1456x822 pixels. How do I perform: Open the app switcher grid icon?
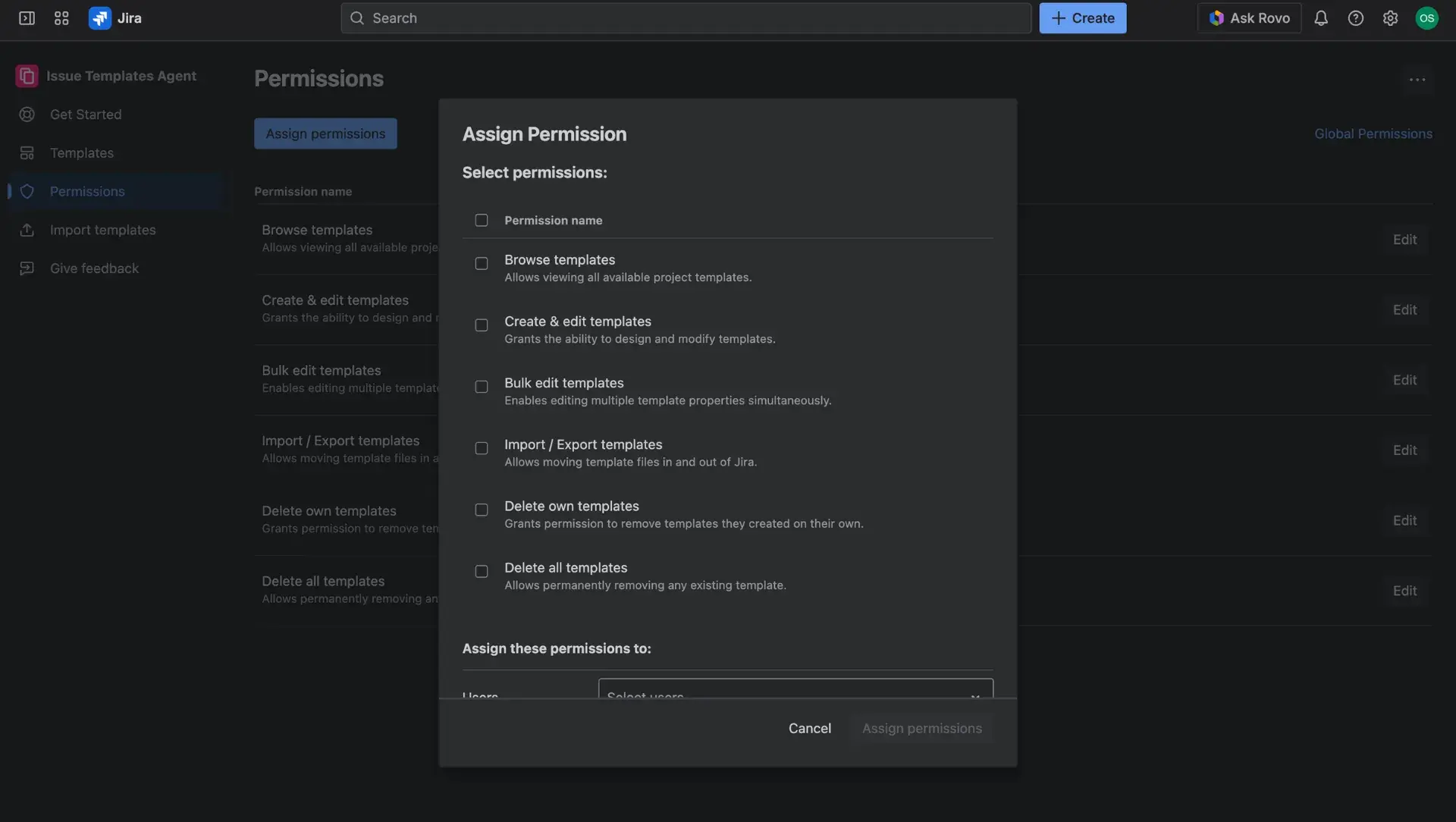coord(61,17)
